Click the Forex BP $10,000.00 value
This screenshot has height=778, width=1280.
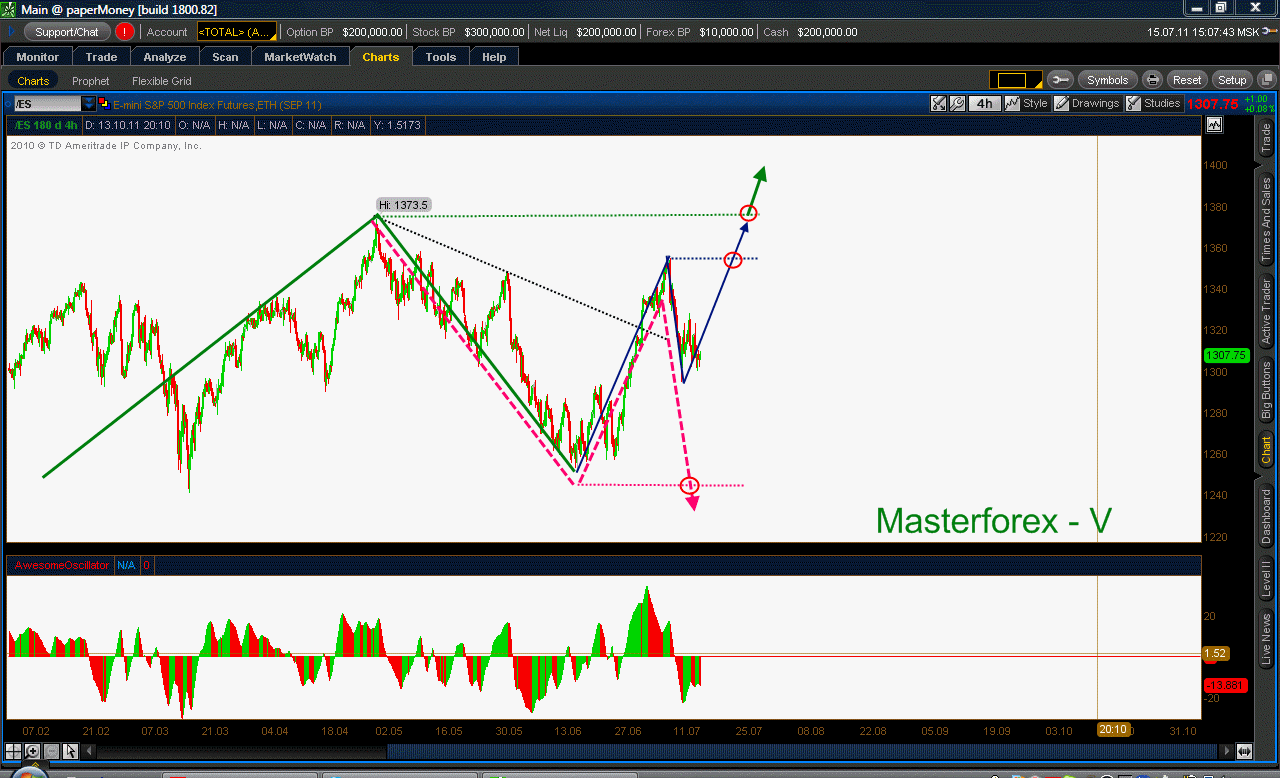pyautogui.click(x=725, y=32)
